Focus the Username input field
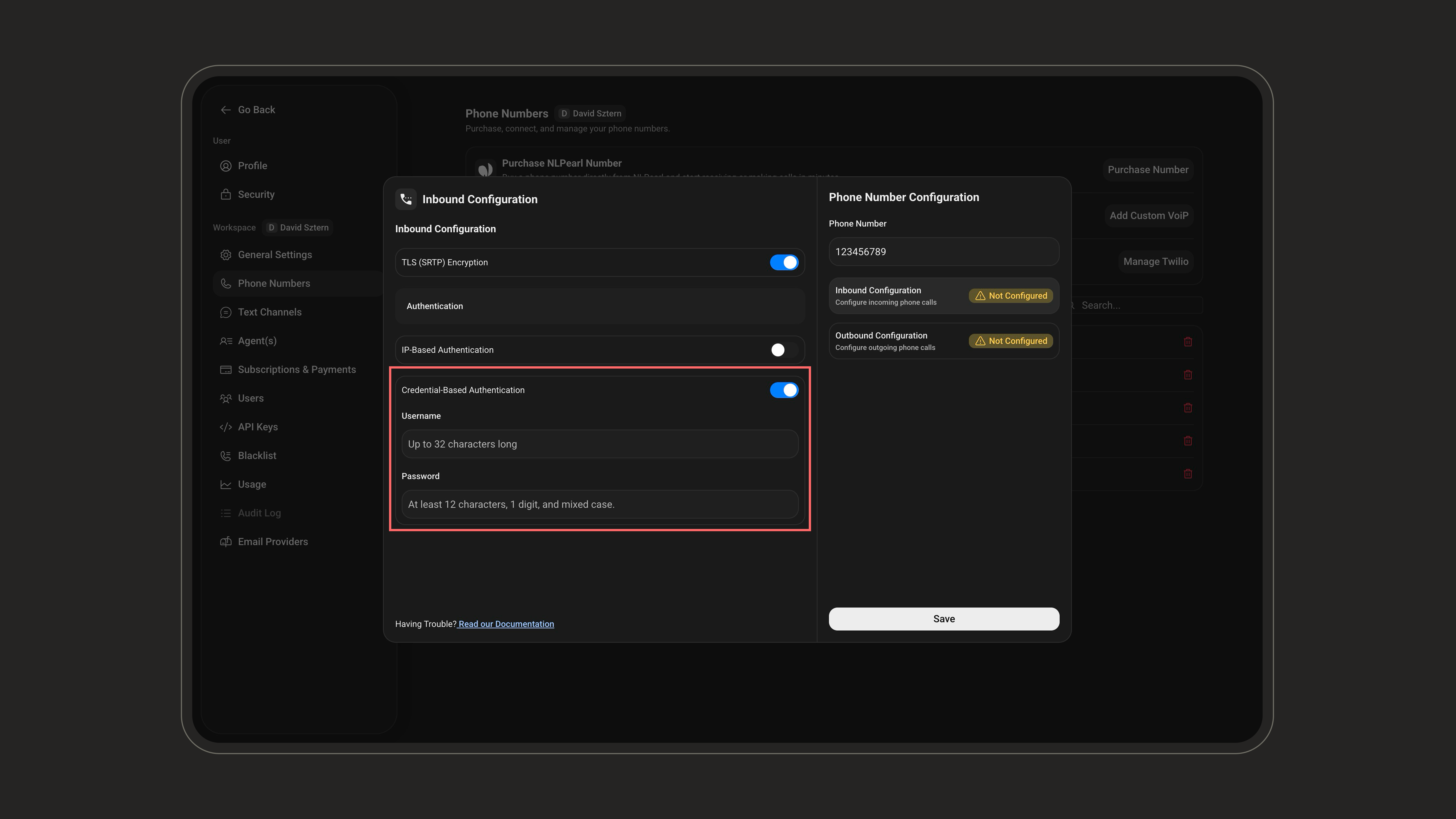This screenshot has width=1456, height=819. pos(600,444)
